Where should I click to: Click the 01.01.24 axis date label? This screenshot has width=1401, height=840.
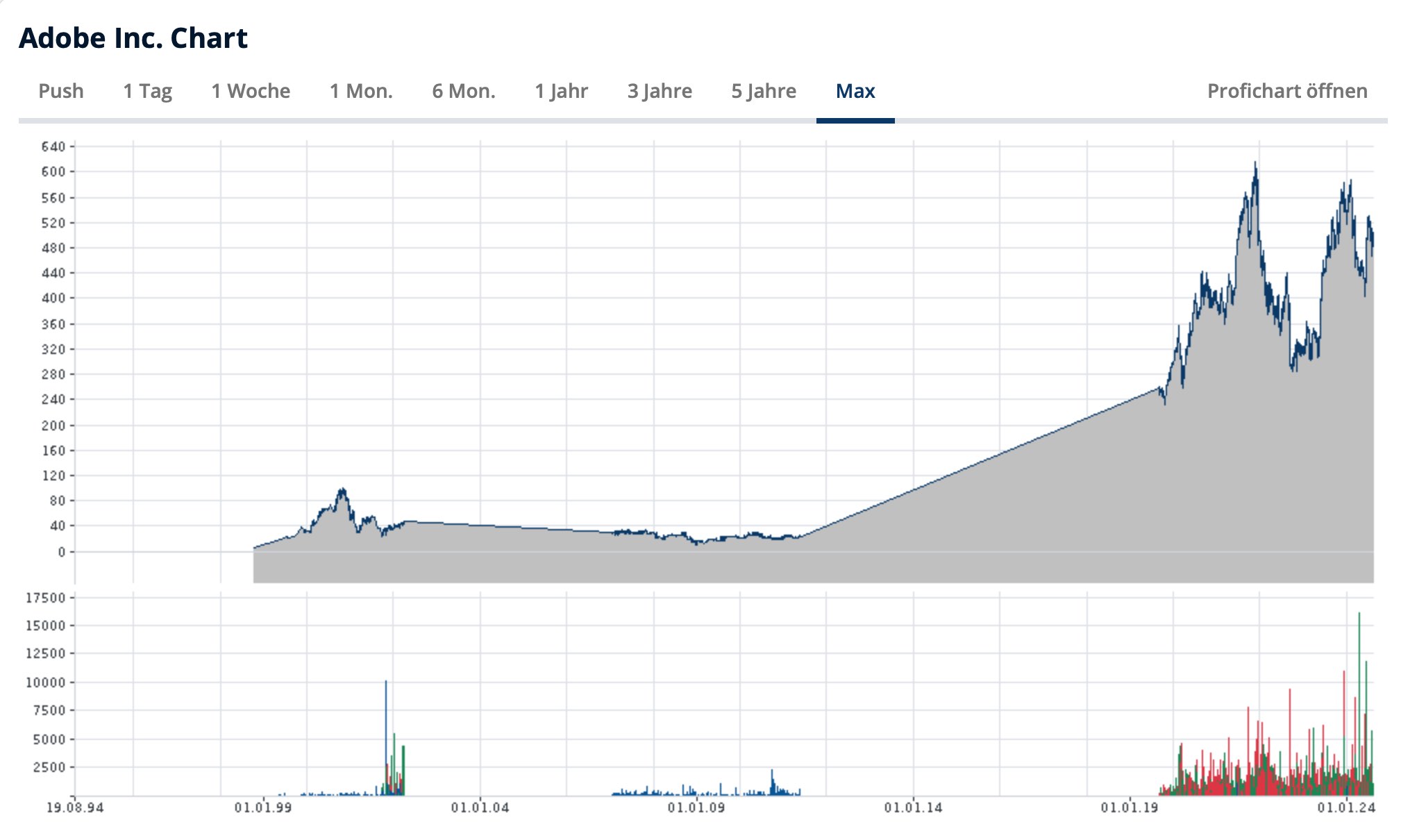(x=1346, y=807)
